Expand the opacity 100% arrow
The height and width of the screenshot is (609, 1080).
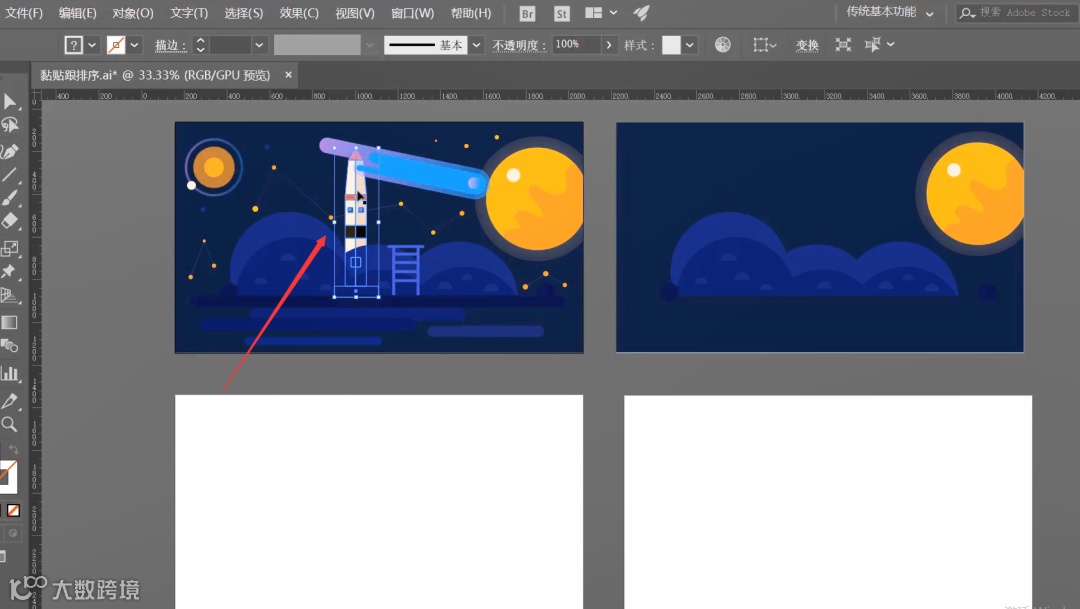point(609,45)
